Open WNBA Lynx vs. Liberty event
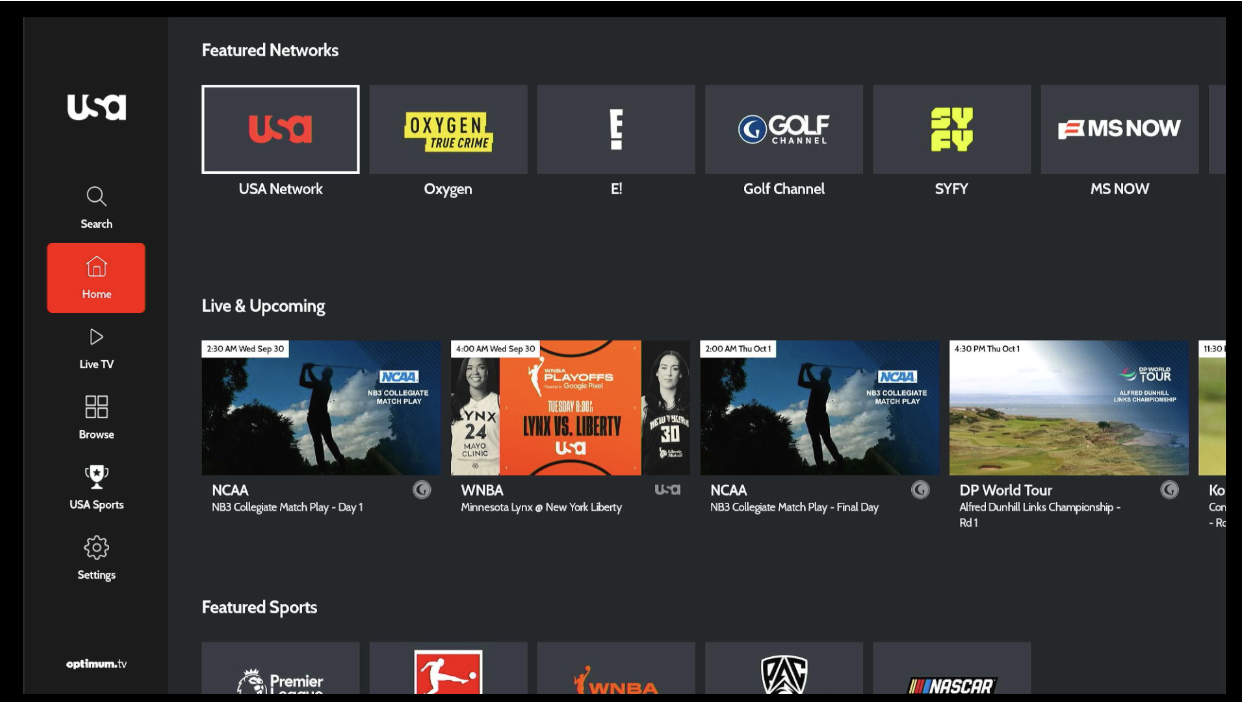 [x=570, y=408]
